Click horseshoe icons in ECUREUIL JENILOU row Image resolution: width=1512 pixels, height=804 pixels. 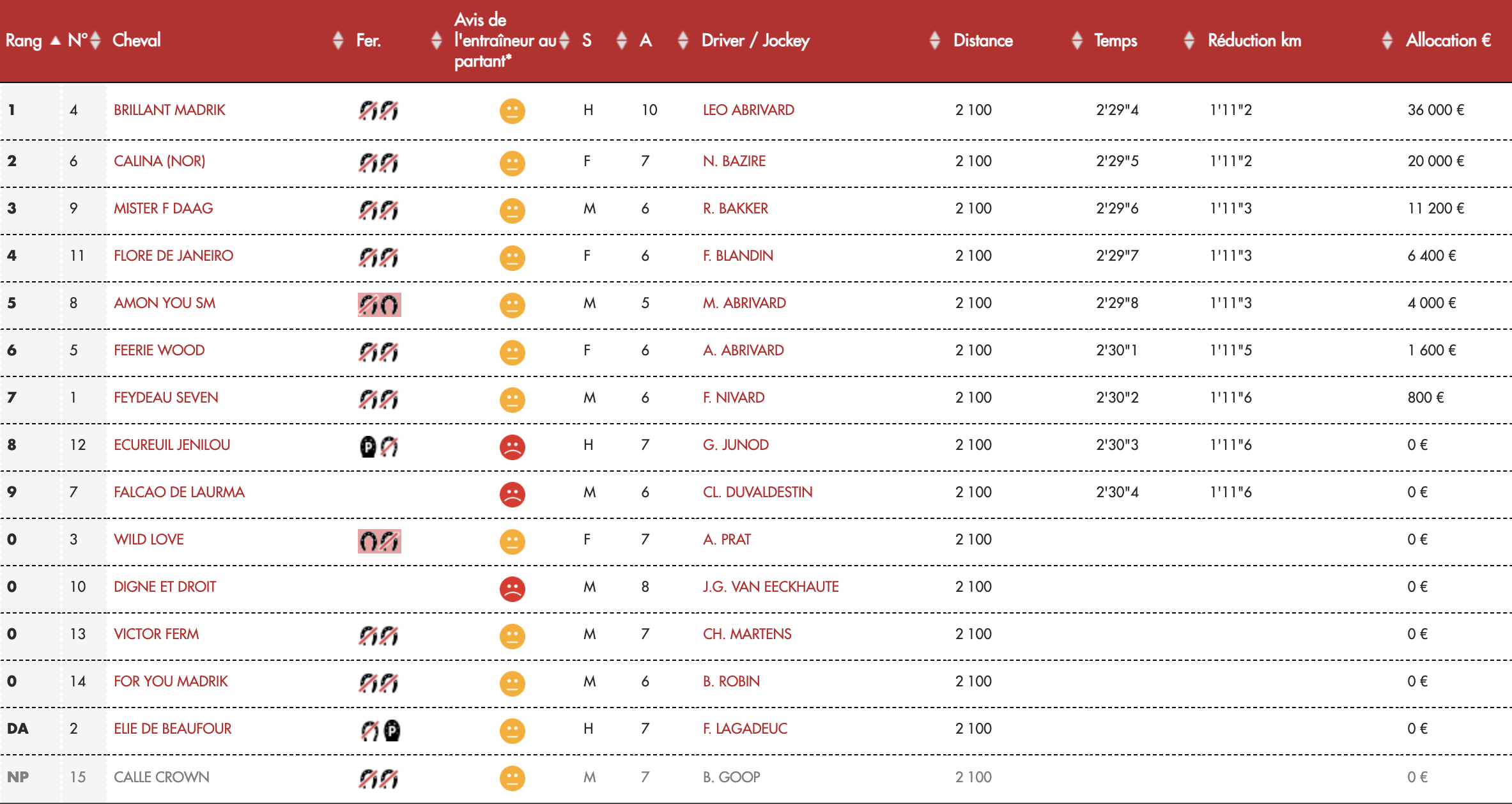[379, 446]
